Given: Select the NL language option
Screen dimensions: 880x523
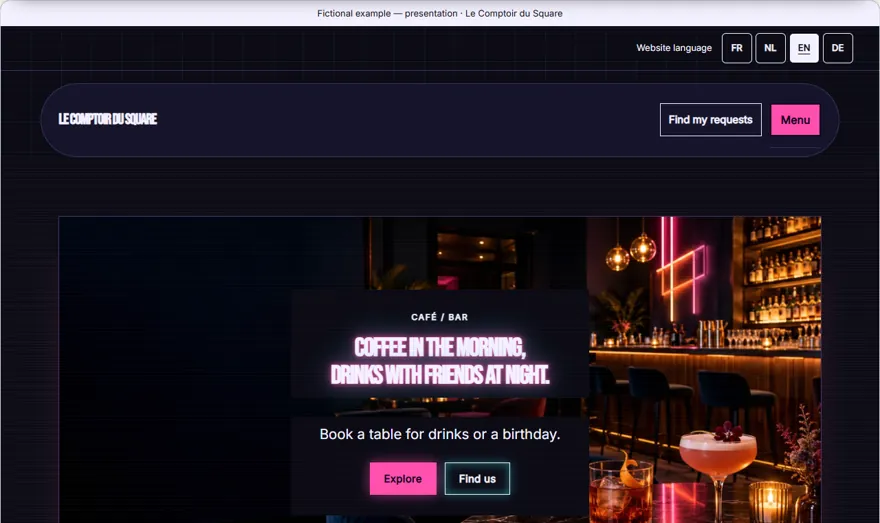Looking at the screenshot, I should [x=770, y=48].
